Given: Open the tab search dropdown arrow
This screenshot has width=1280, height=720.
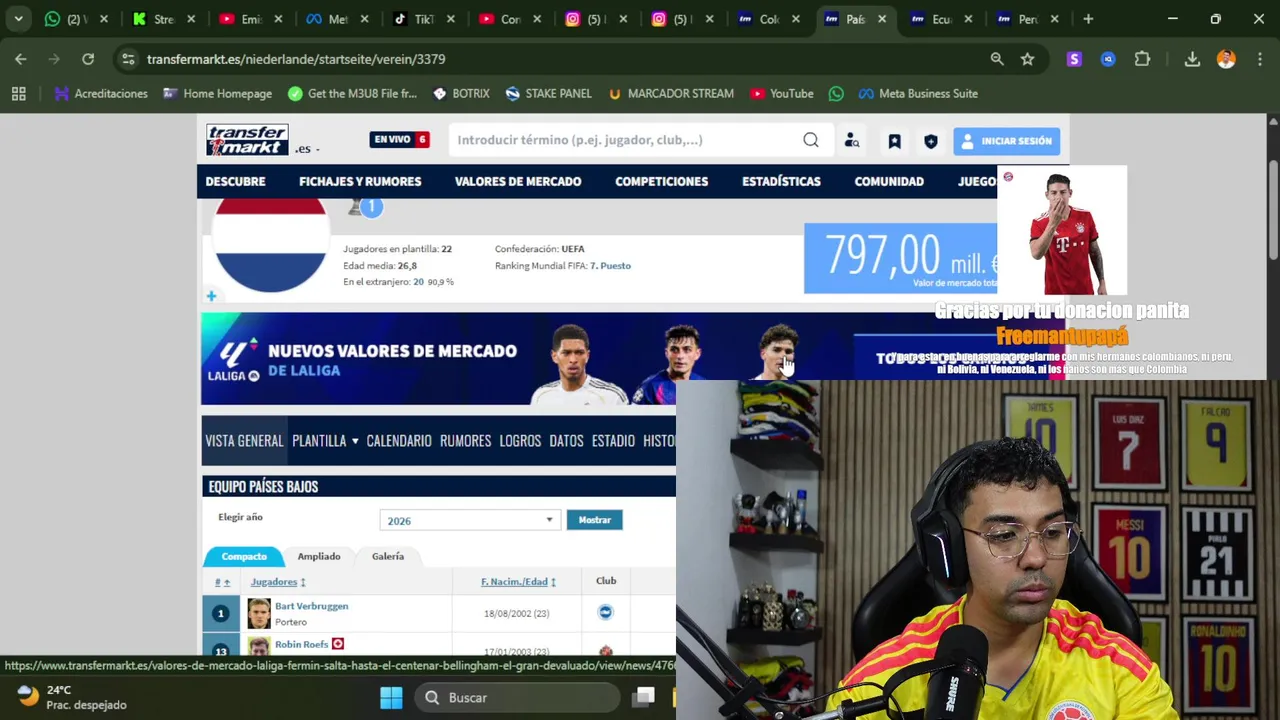Looking at the screenshot, I should point(18,18).
